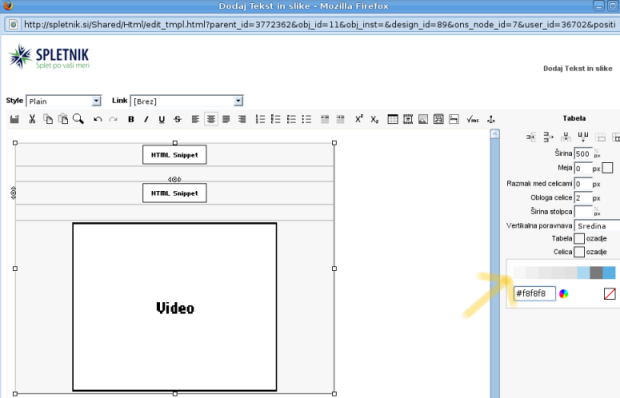
Task: Toggle underline formatting
Action: click(x=162, y=119)
